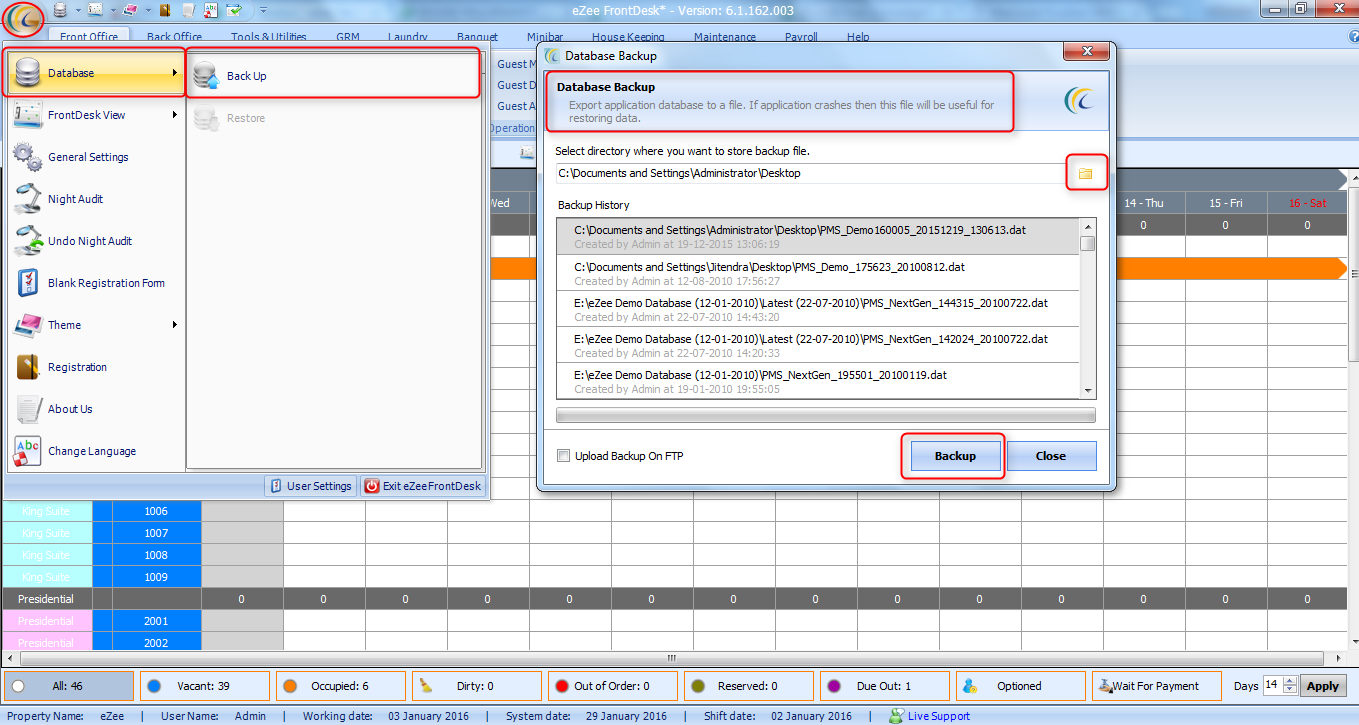1359x725 pixels.
Task: Click the Days value input field
Action: point(1273,686)
